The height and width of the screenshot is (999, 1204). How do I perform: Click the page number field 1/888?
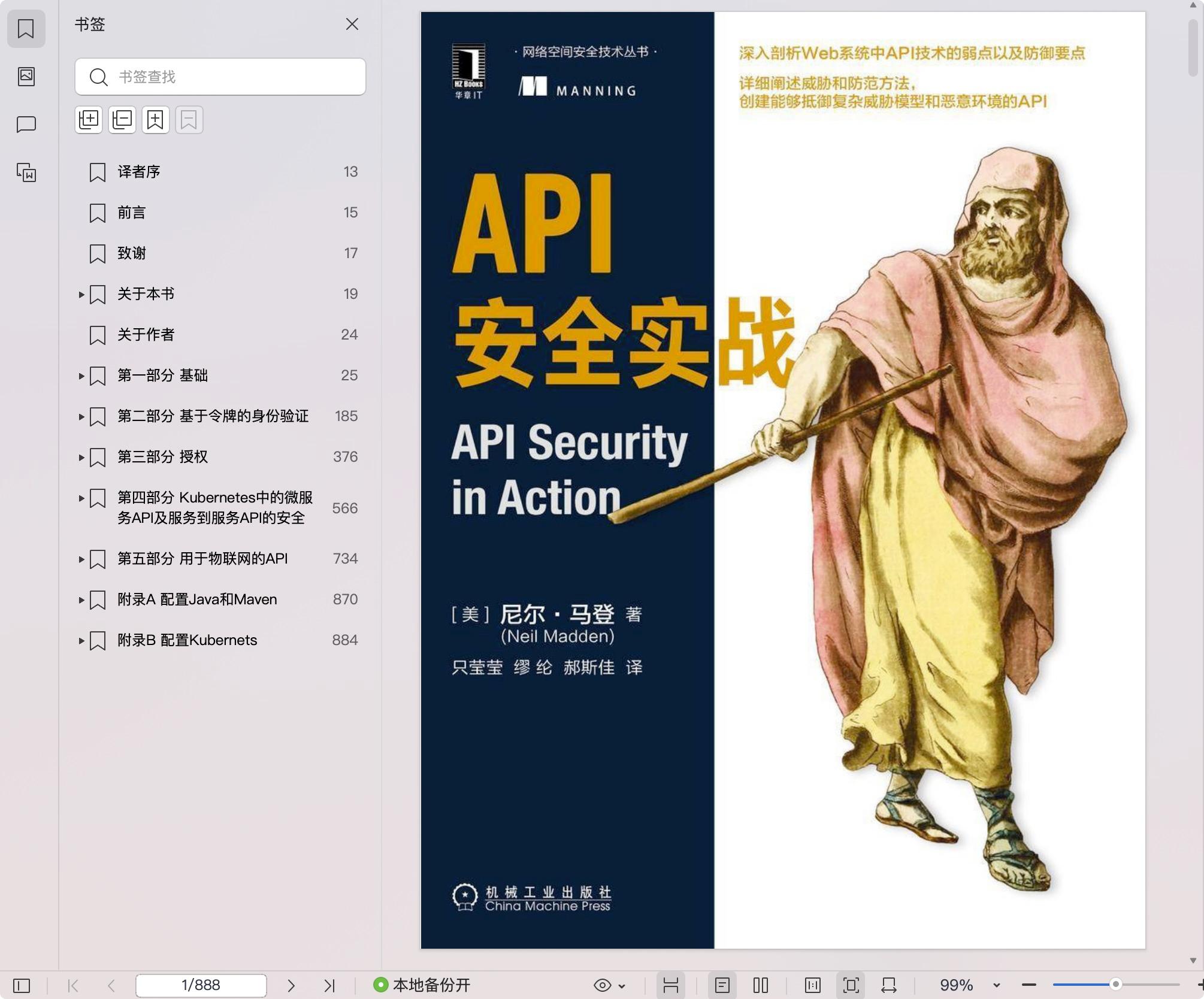[201, 985]
